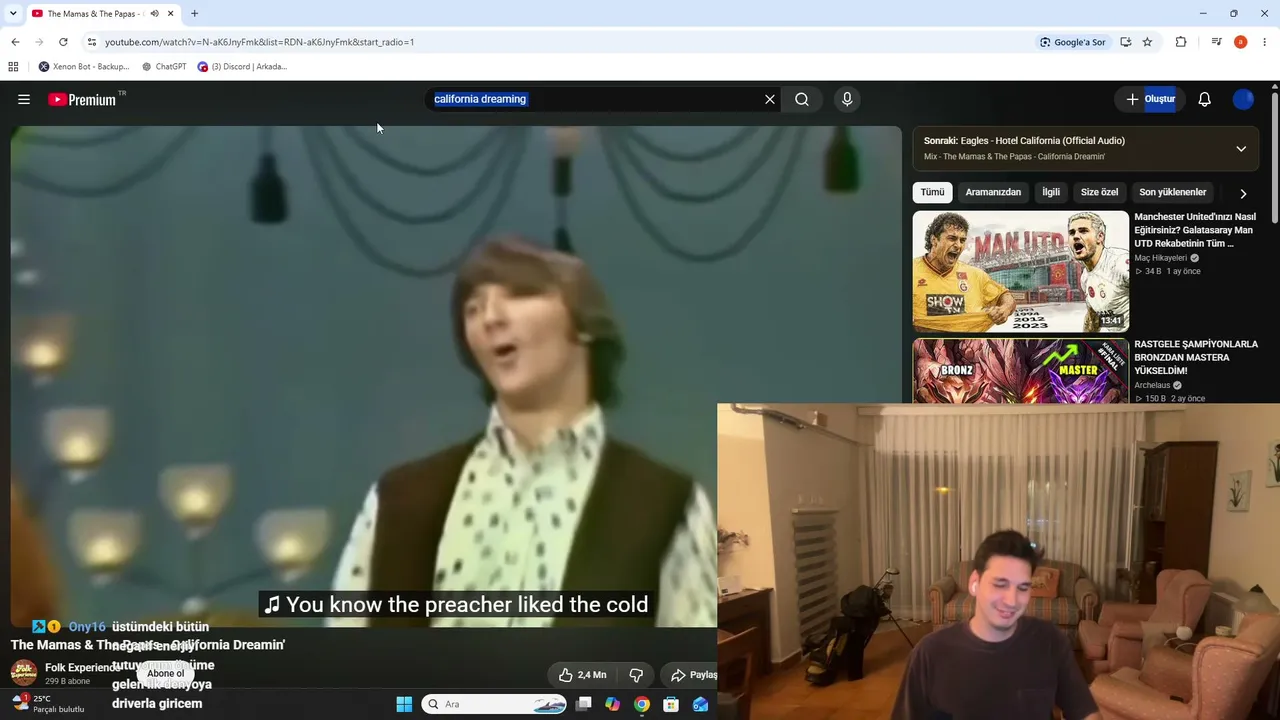Open the Chrome apps grid shortcut
The width and height of the screenshot is (1280, 720).
point(13,67)
